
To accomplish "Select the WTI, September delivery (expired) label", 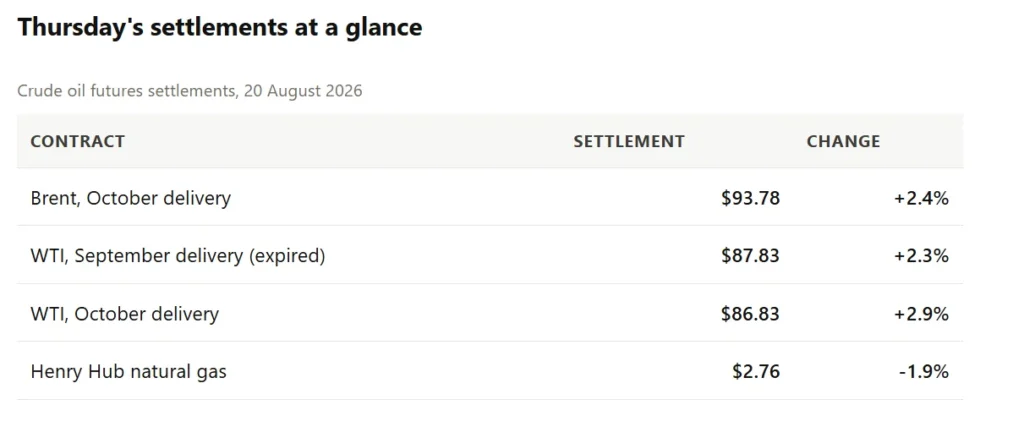I will [x=178, y=256].
